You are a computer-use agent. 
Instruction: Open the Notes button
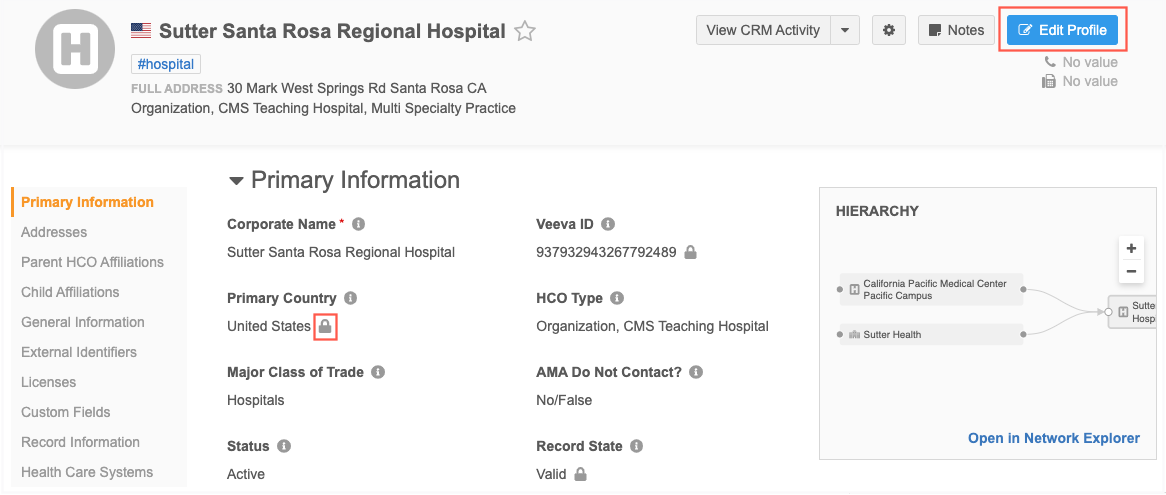pyautogui.click(x=956, y=30)
